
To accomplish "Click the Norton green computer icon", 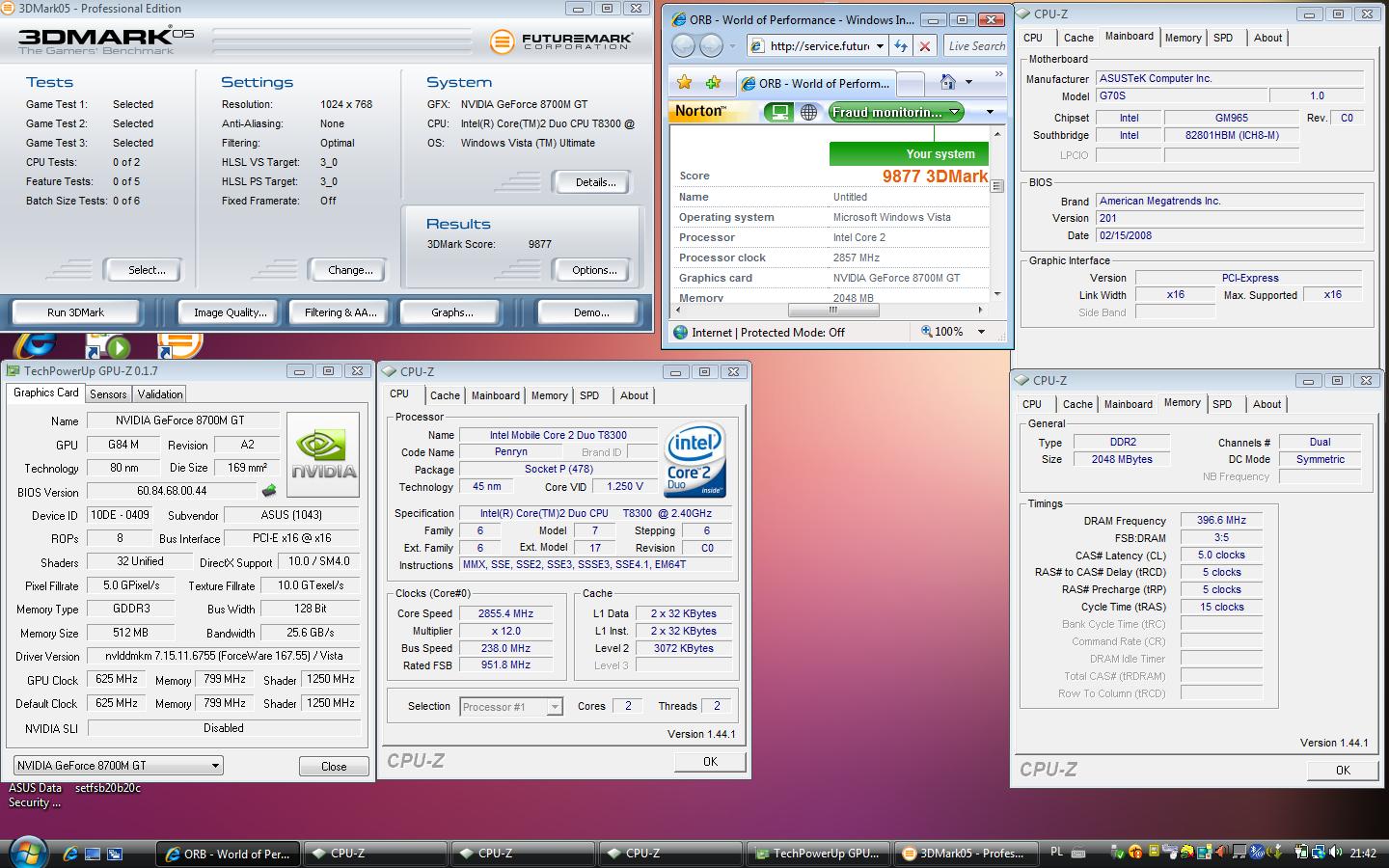I will [778, 112].
